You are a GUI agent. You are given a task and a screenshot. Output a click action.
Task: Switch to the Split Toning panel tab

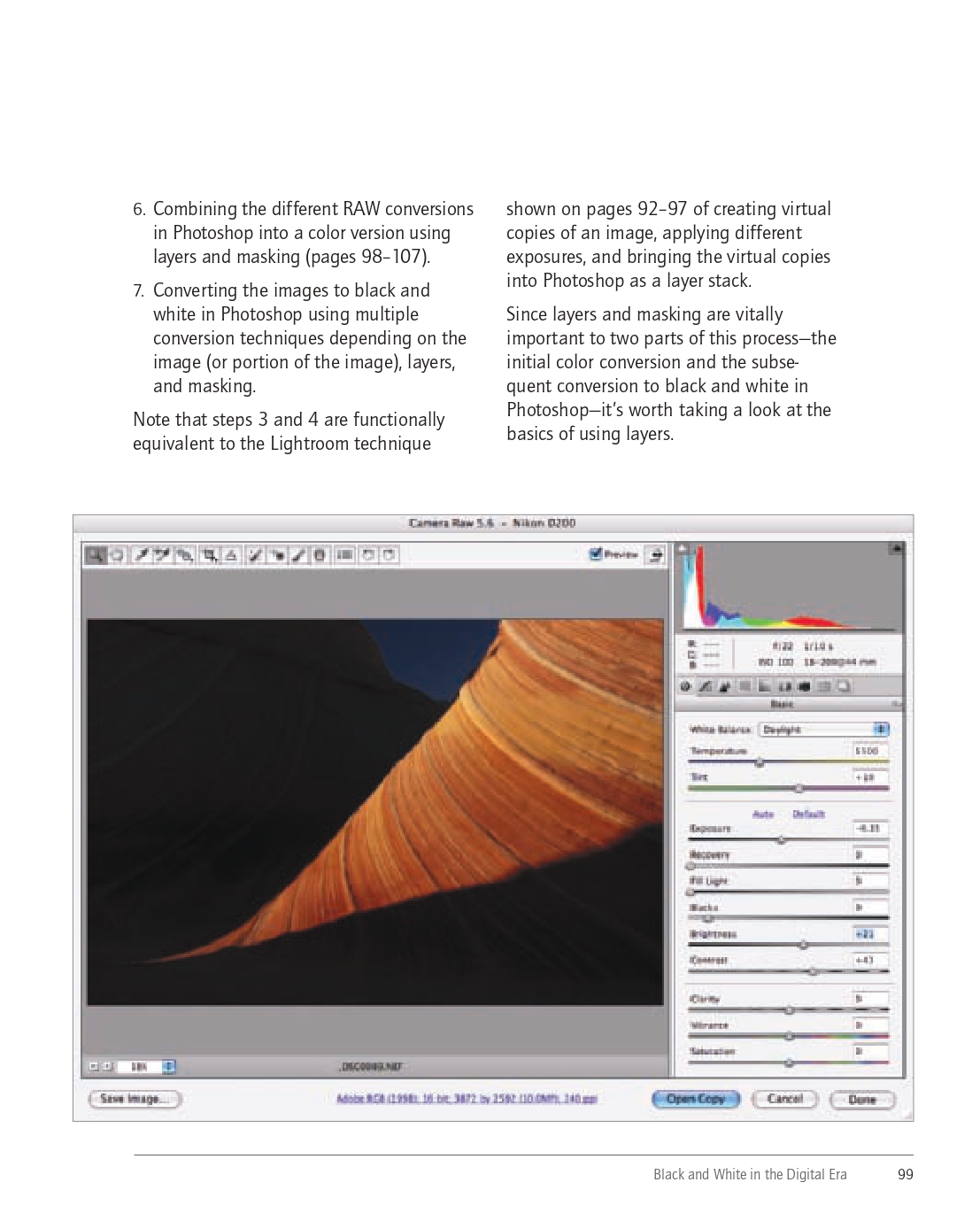click(x=765, y=686)
